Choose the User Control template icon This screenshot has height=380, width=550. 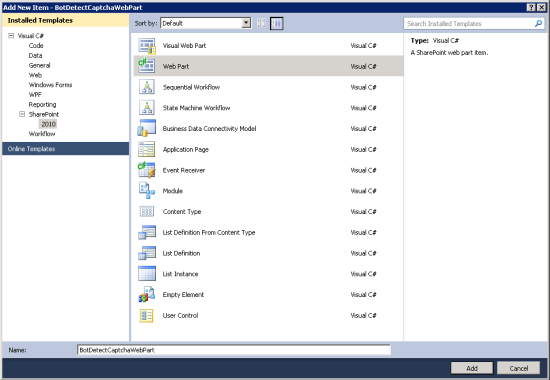coord(147,315)
